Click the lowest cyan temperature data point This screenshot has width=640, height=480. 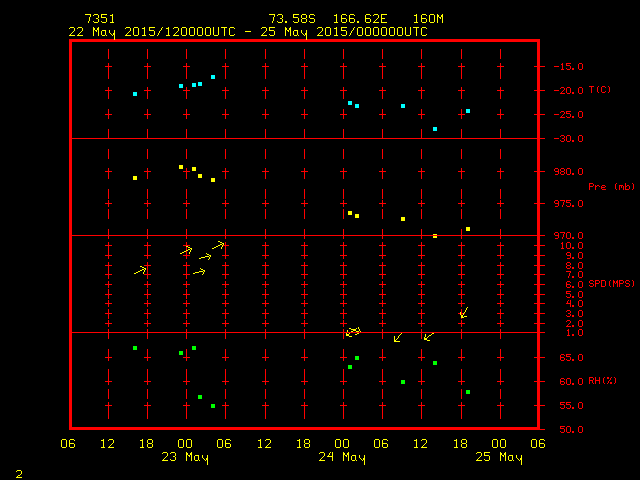click(435, 129)
